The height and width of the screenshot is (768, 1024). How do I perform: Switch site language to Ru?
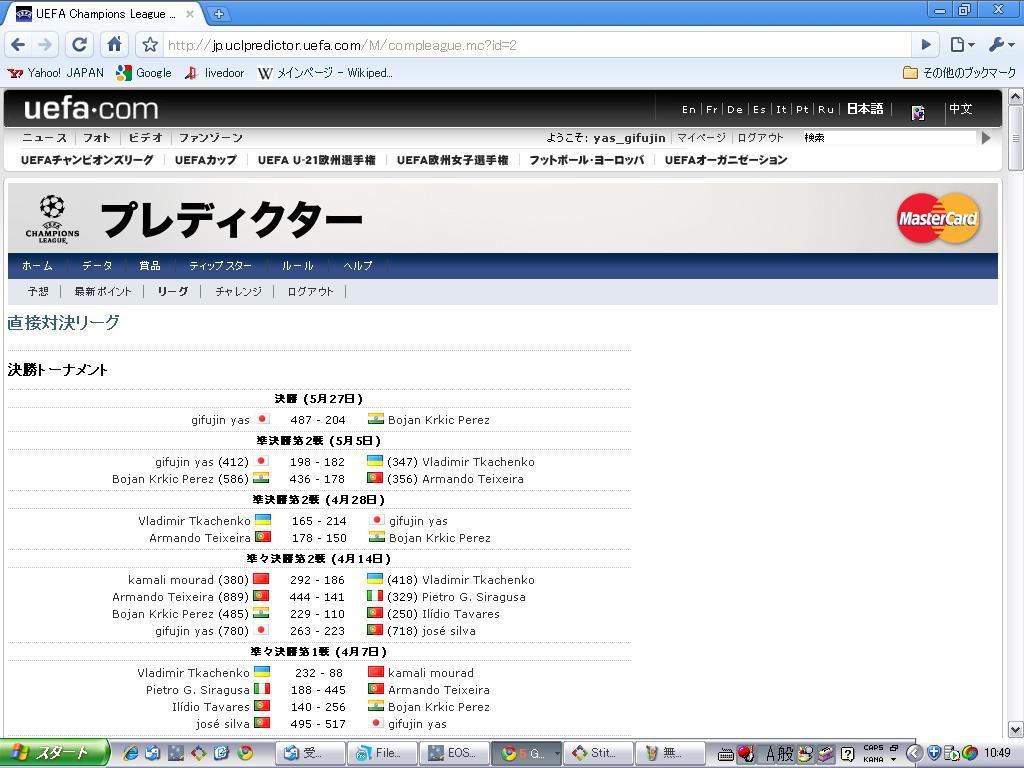(826, 110)
